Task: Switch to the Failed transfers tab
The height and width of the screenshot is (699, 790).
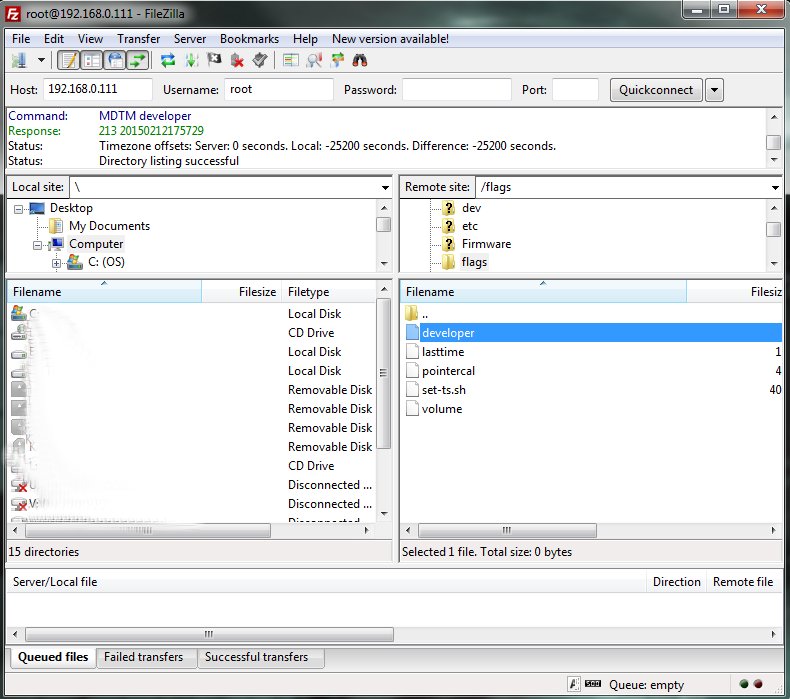Action: (145, 657)
